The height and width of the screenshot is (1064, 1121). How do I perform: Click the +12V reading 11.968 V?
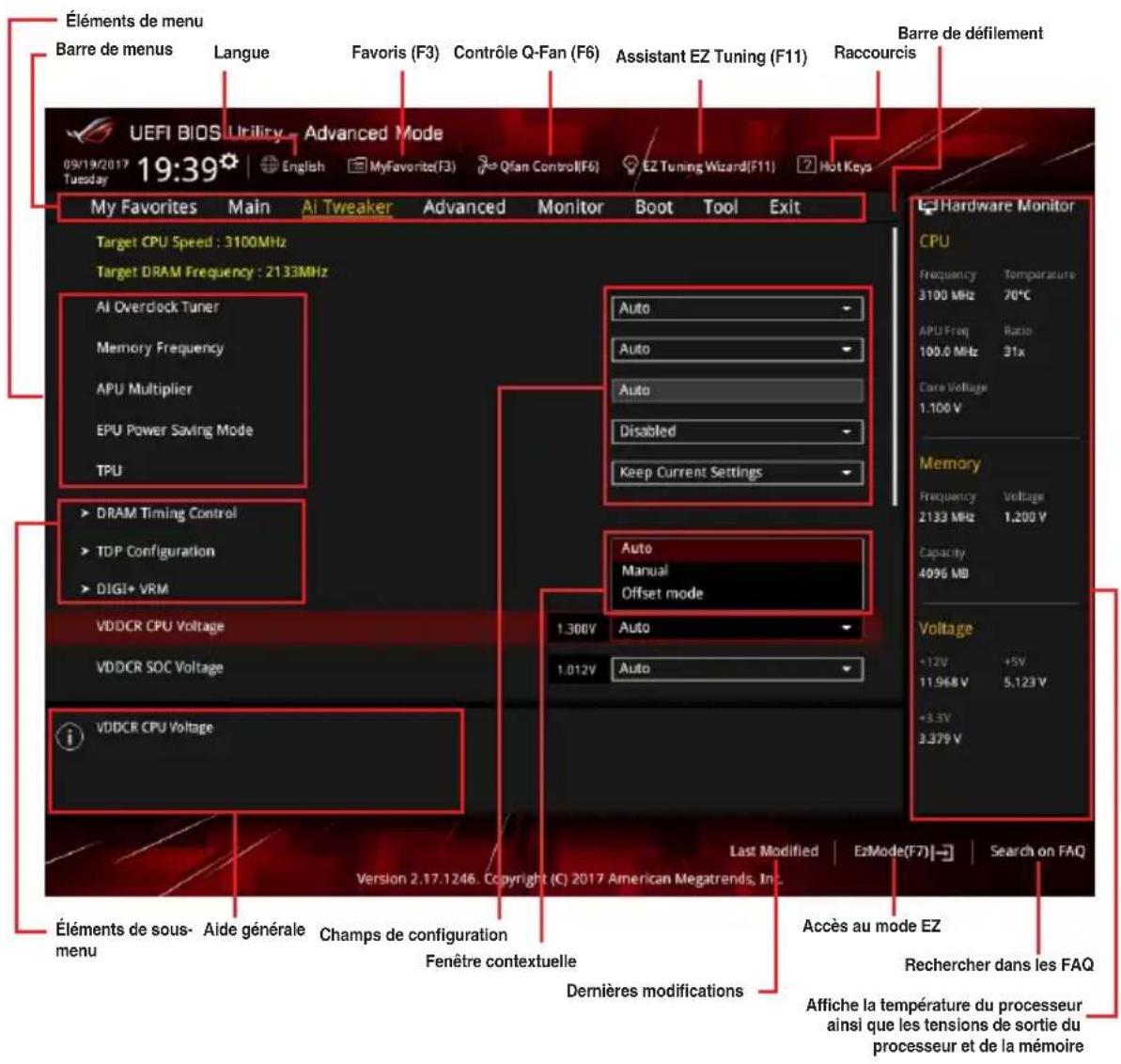[x=943, y=683]
